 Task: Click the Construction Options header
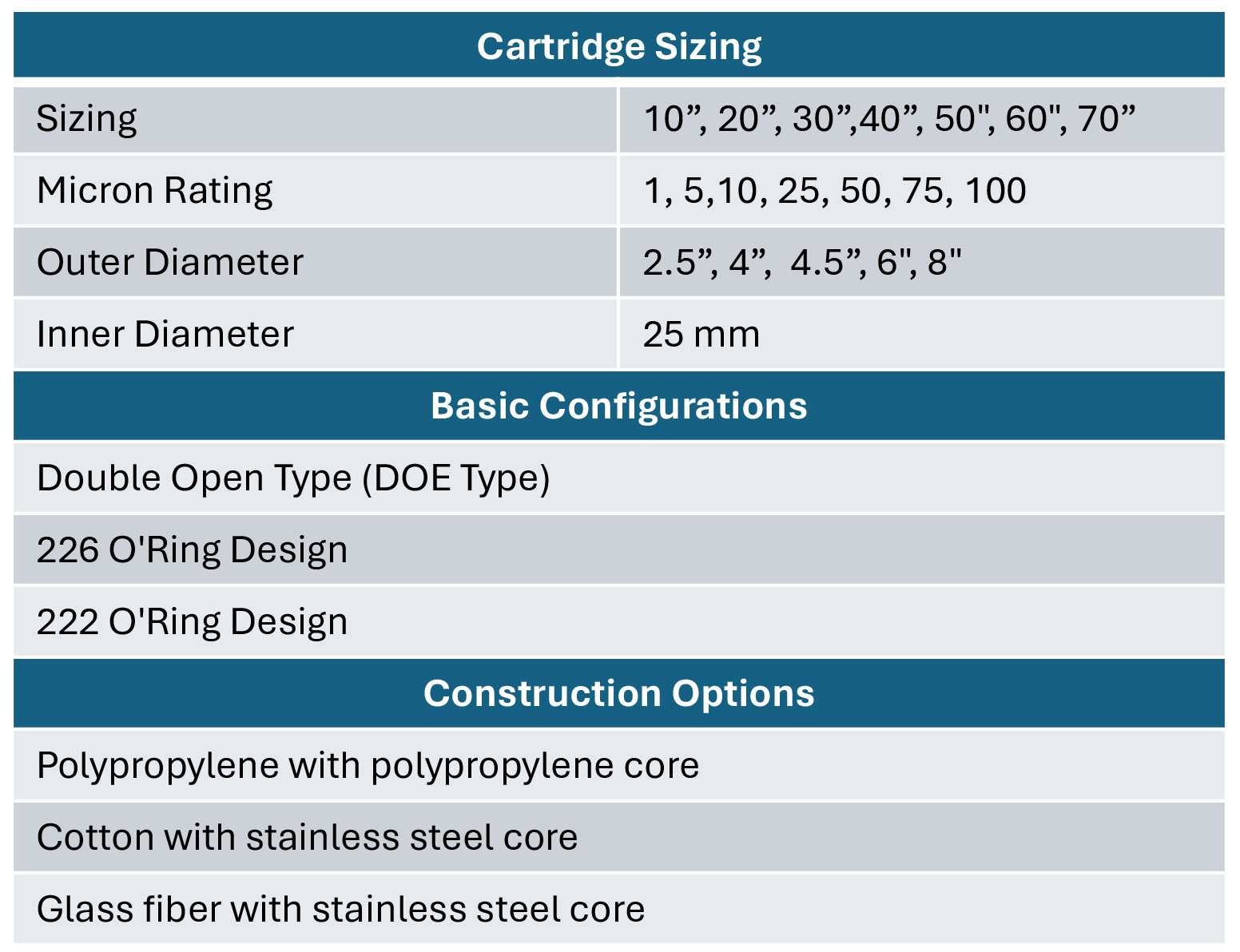point(619,693)
